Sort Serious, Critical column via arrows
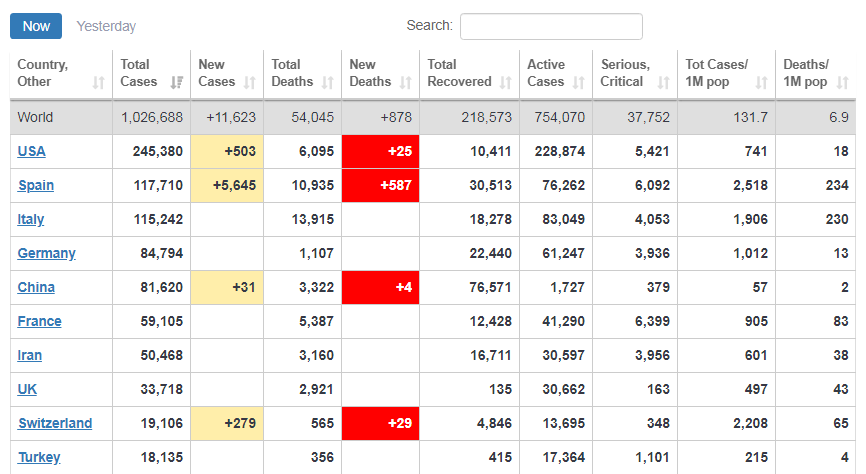This screenshot has width=866, height=474. point(663,83)
